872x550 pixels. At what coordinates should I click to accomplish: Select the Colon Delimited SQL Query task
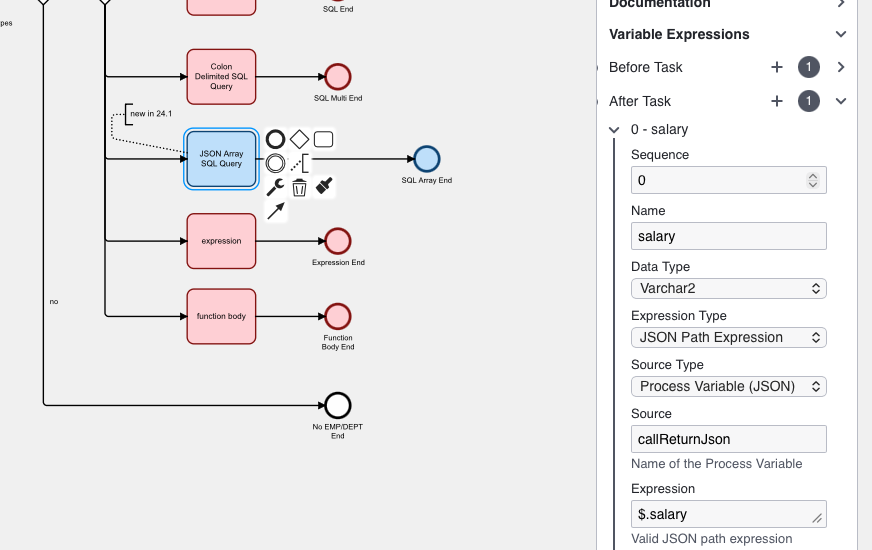[221, 77]
